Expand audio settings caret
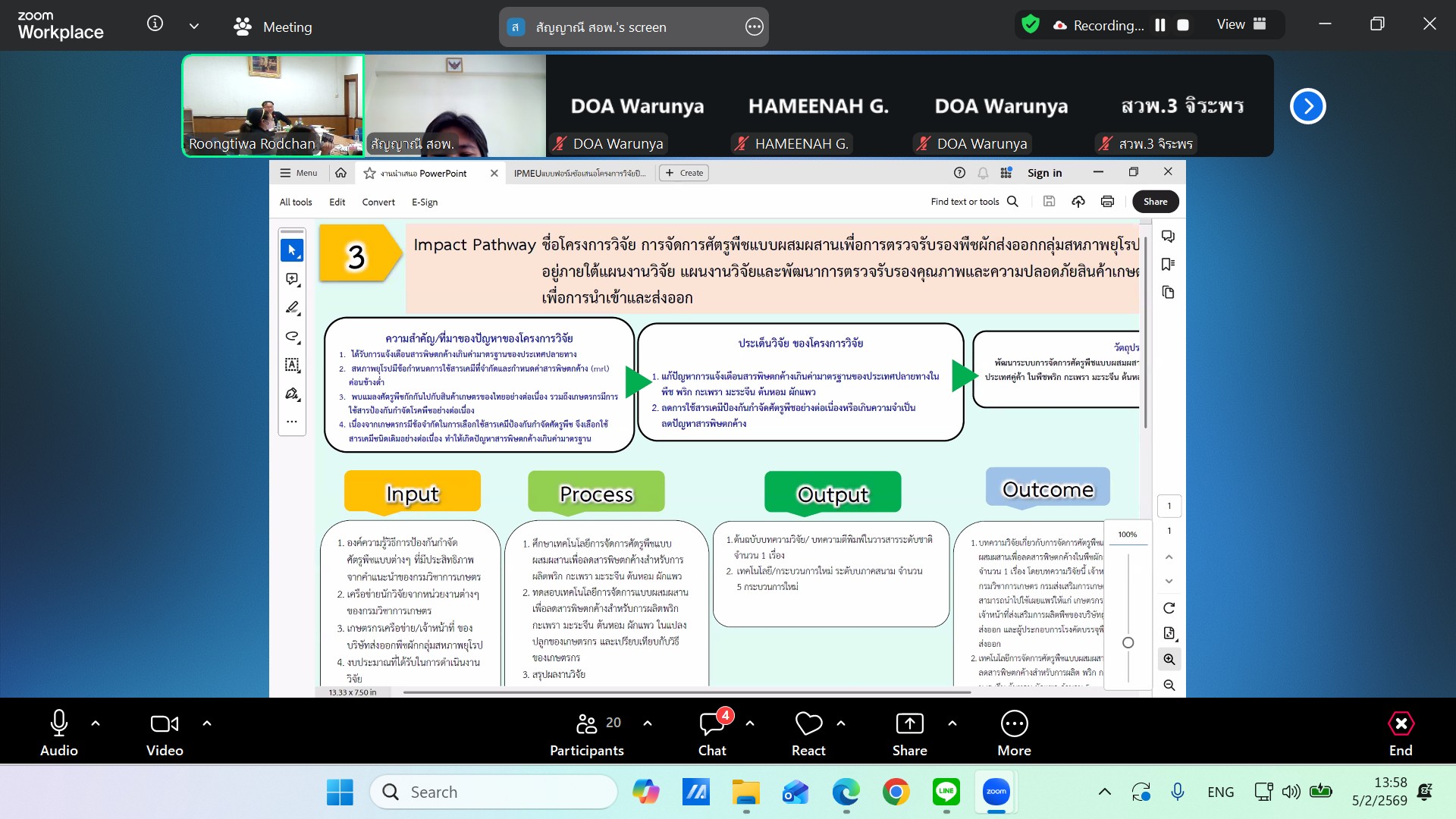The width and height of the screenshot is (1456, 819). click(x=96, y=723)
